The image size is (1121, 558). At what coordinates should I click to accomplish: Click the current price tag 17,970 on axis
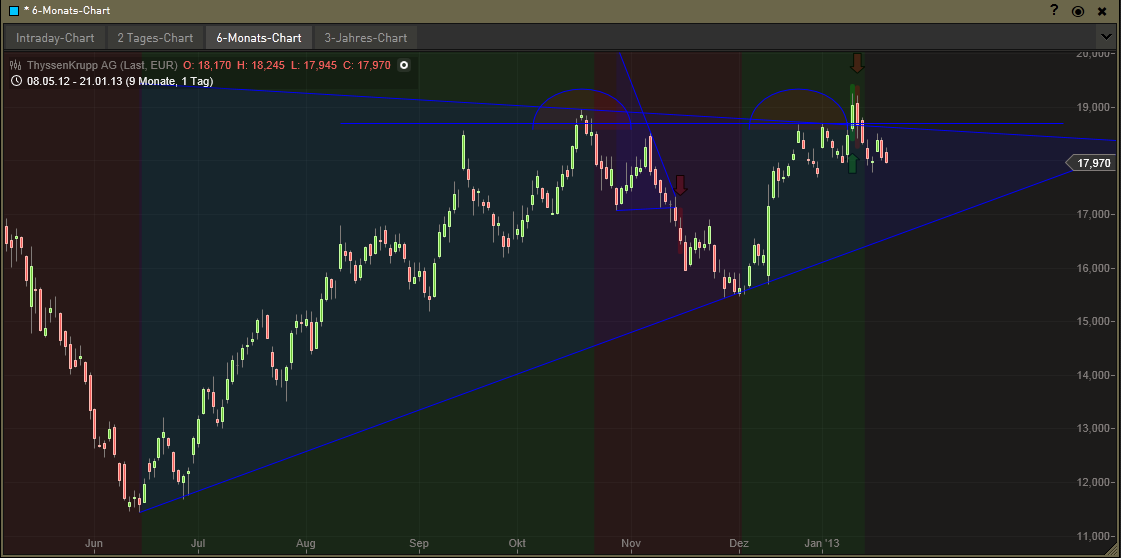pyautogui.click(x=1090, y=164)
